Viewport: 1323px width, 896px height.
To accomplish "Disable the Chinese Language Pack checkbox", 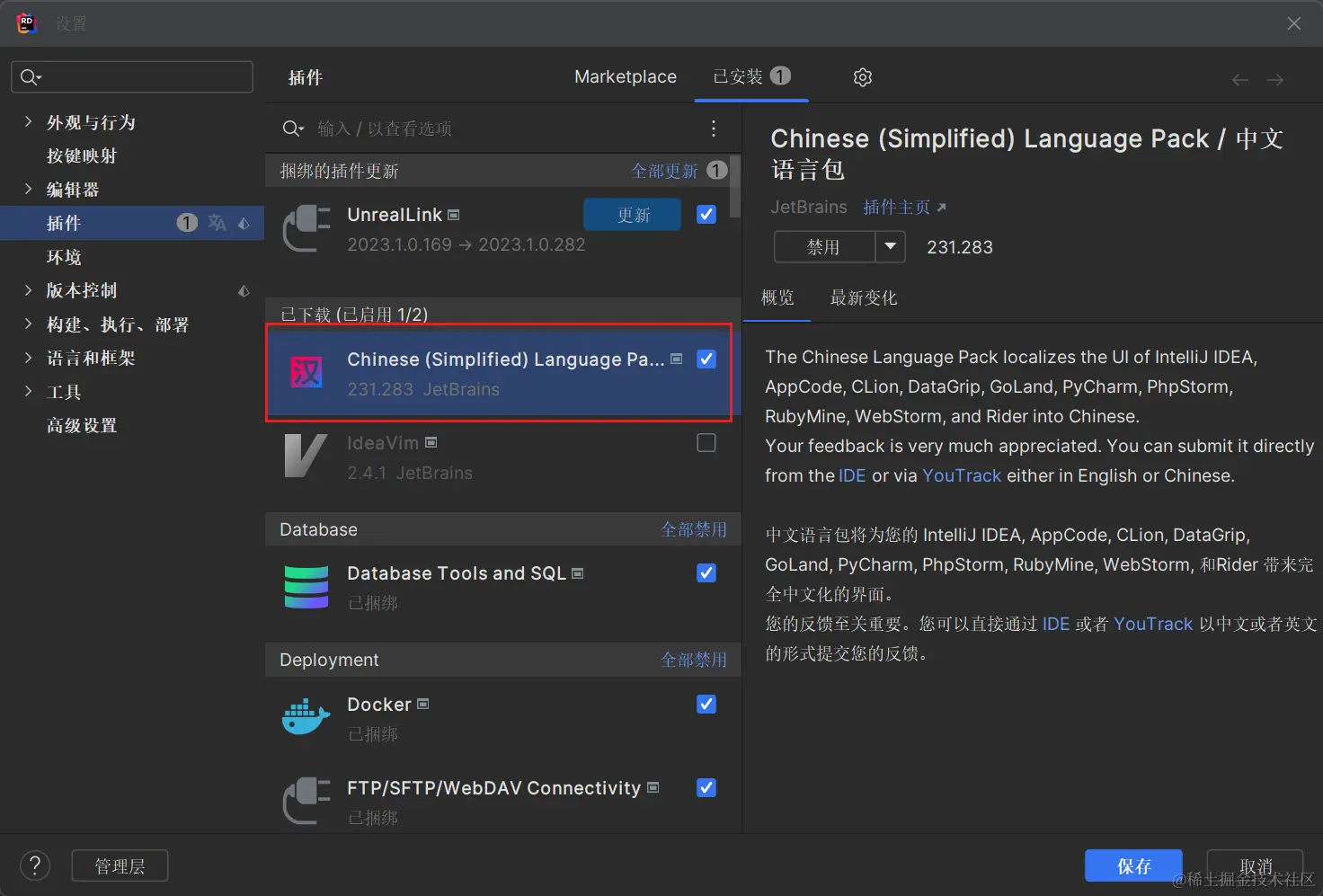I will click(x=706, y=359).
